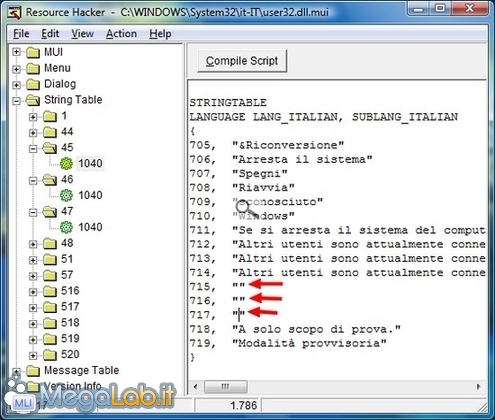Expand string table folder 1
The image size is (495, 420).
click(33, 117)
